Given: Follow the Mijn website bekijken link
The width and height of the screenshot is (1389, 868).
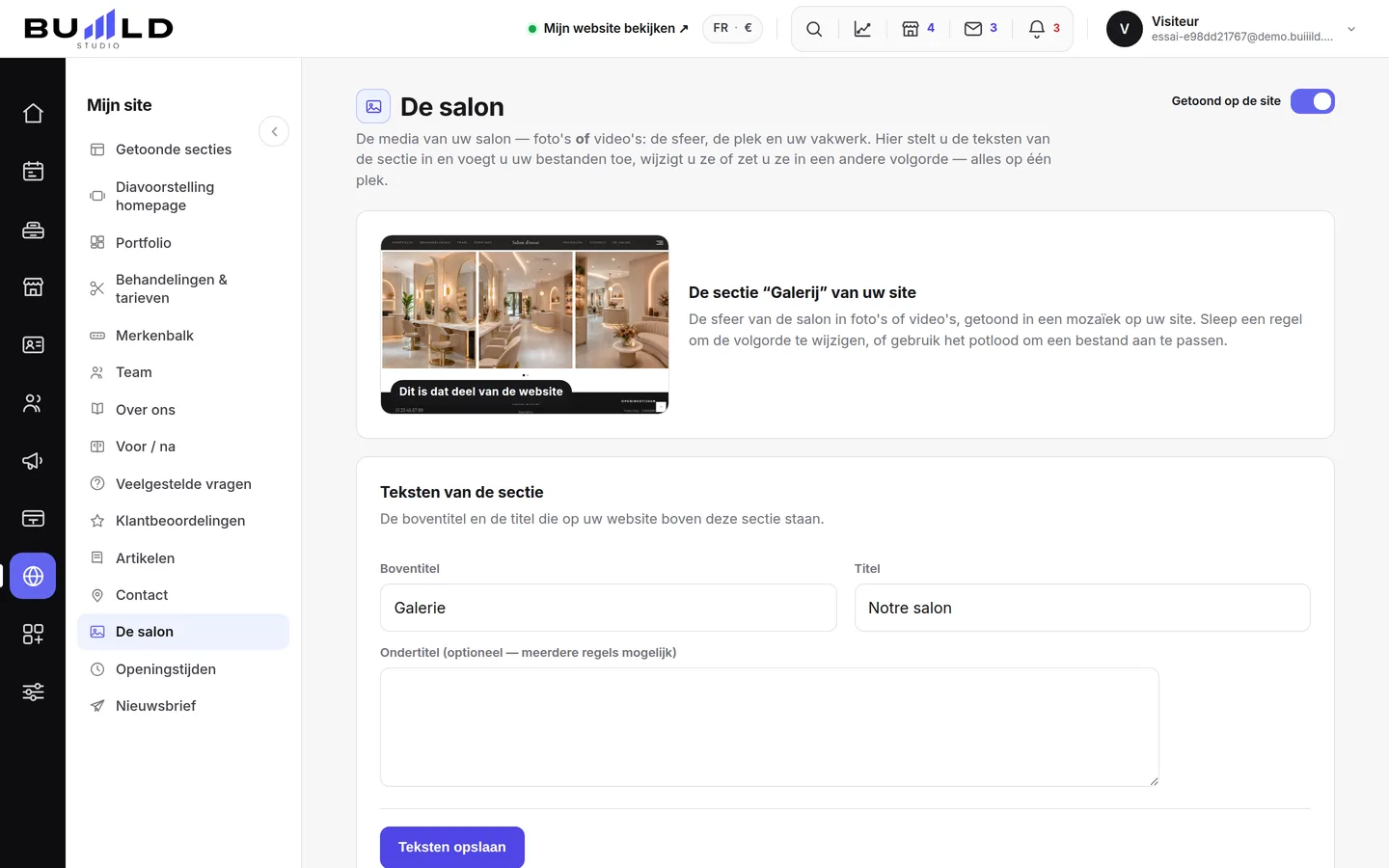Looking at the screenshot, I should pyautogui.click(x=609, y=29).
